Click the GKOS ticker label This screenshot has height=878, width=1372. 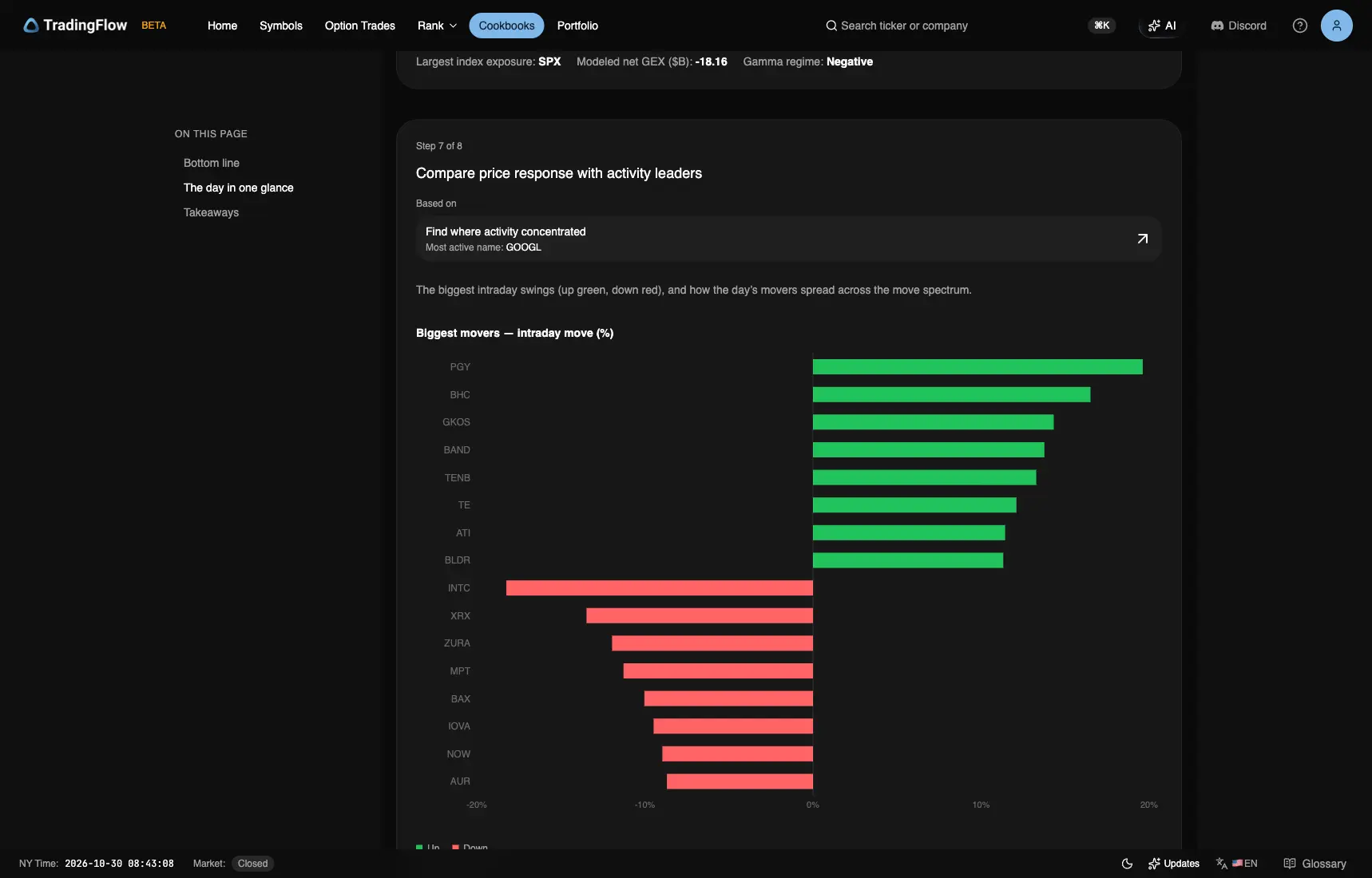point(456,422)
